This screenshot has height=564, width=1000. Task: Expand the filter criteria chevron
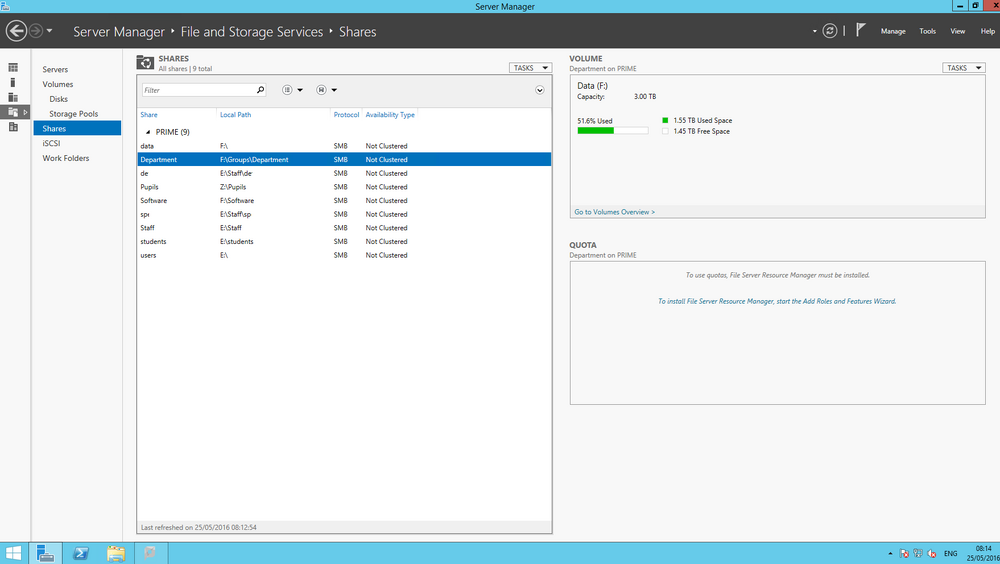[540, 90]
